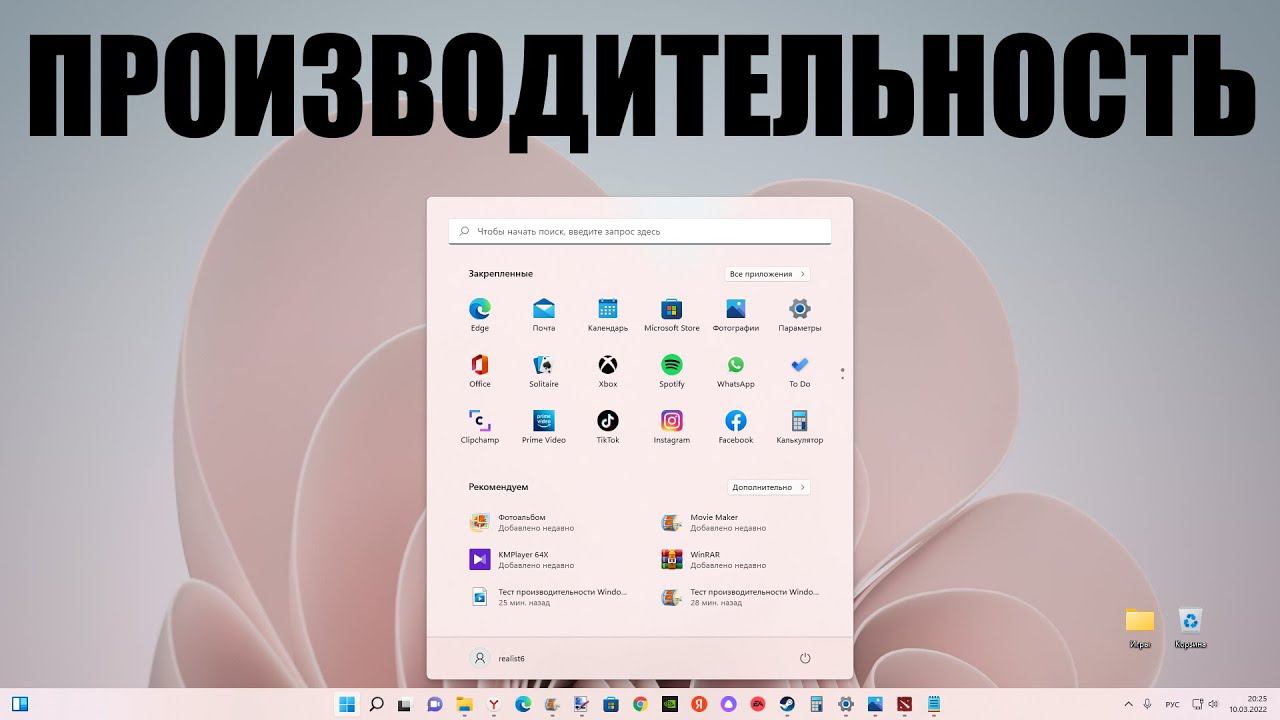Launch Steam from the taskbar

[787, 704]
